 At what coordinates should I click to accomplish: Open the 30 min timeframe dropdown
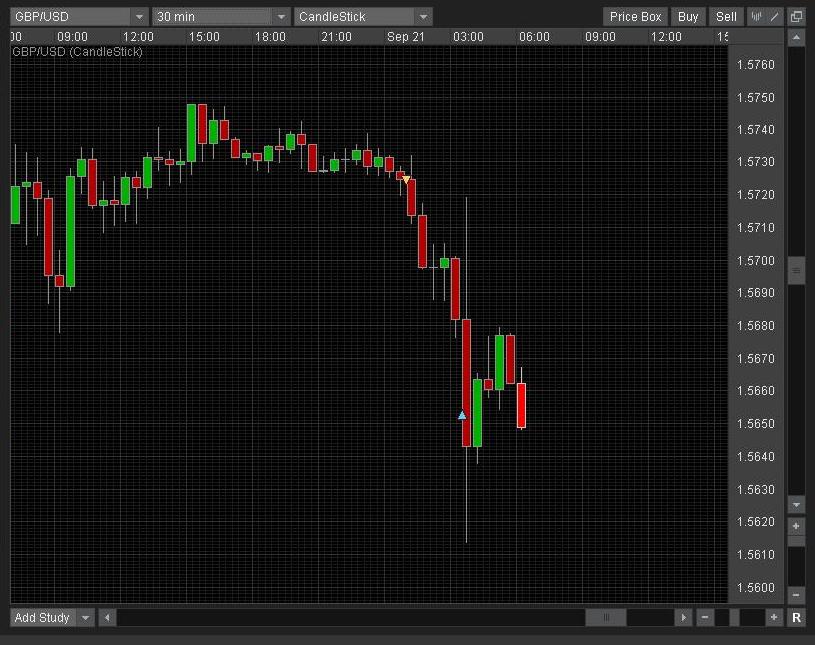click(281, 17)
